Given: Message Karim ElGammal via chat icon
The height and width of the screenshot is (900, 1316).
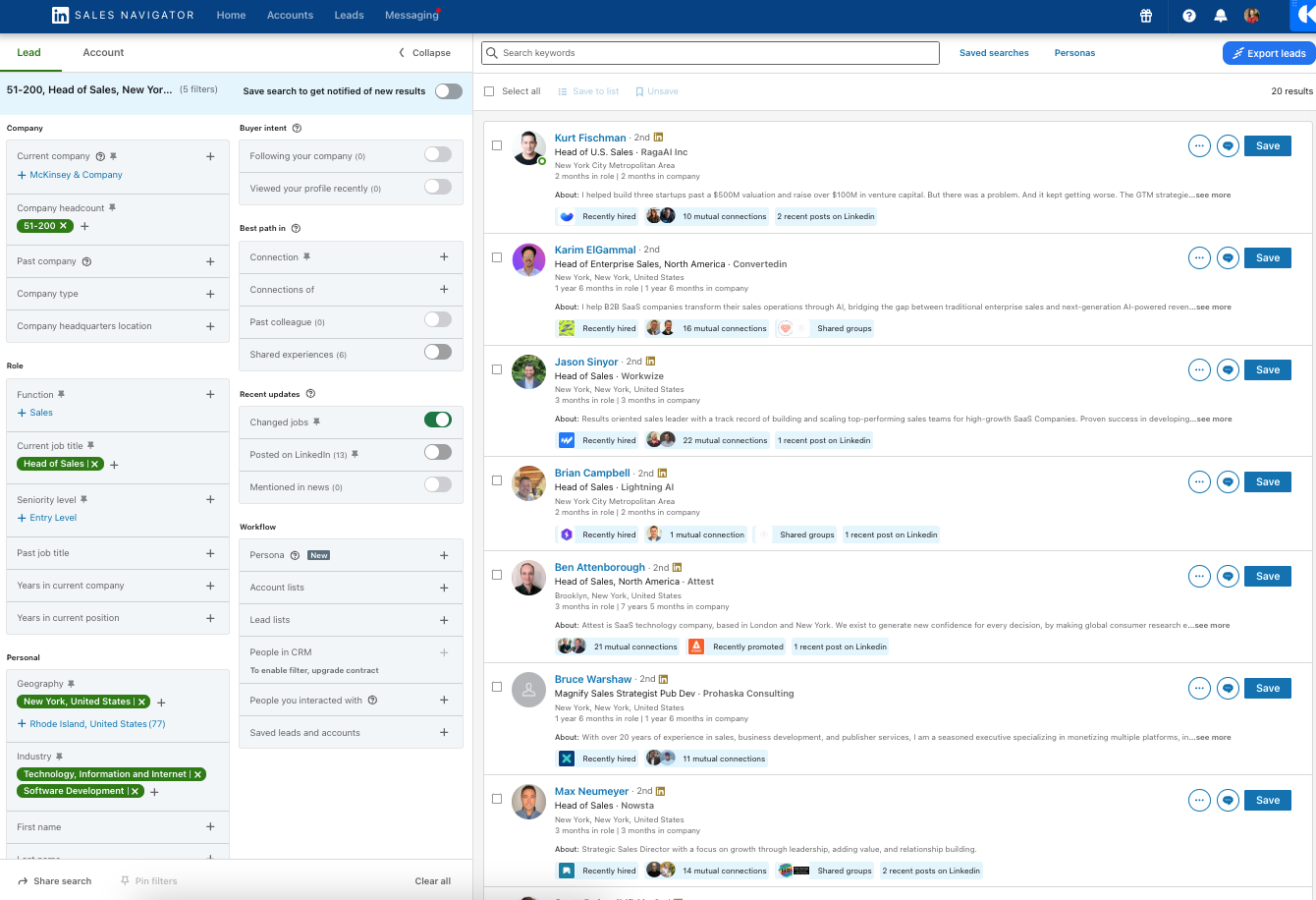Looking at the screenshot, I should [x=1228, y=257].
